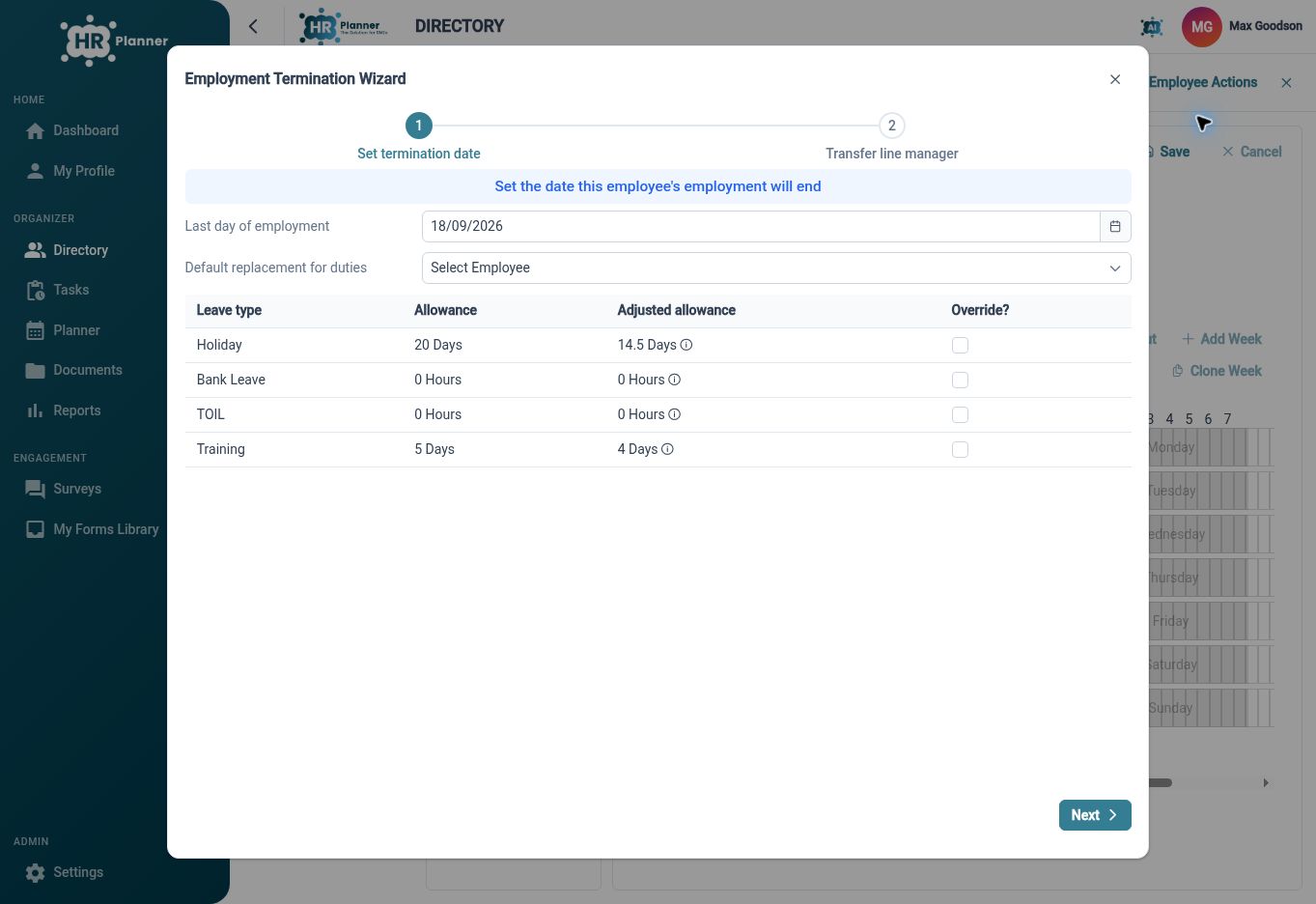Viewport: 1316px width, 904px height.
Task: Click the HR Planner header logo
Action: [x=344, y=26]
